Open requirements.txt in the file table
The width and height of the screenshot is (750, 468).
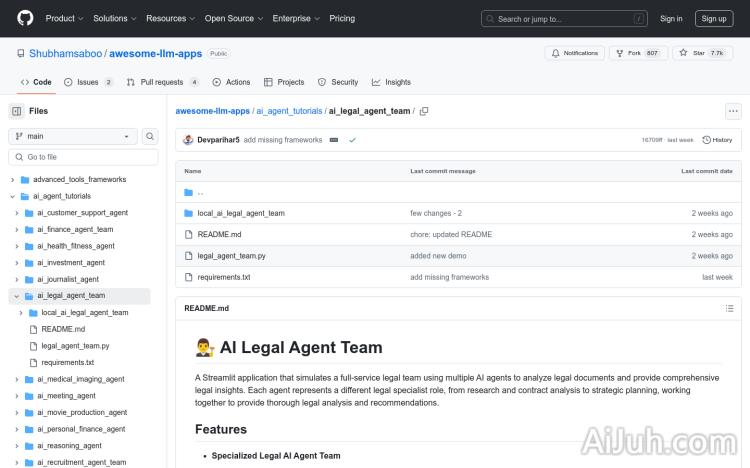[x=224, y=277]
